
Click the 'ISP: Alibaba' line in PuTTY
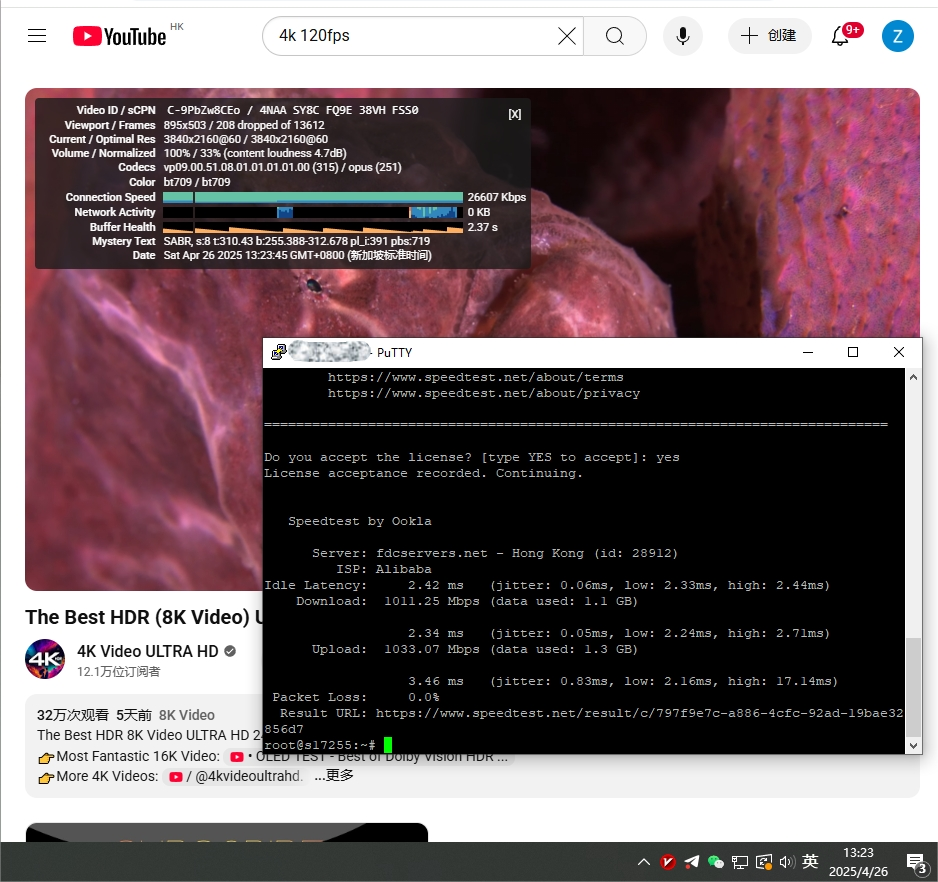[x=383, y=570]
